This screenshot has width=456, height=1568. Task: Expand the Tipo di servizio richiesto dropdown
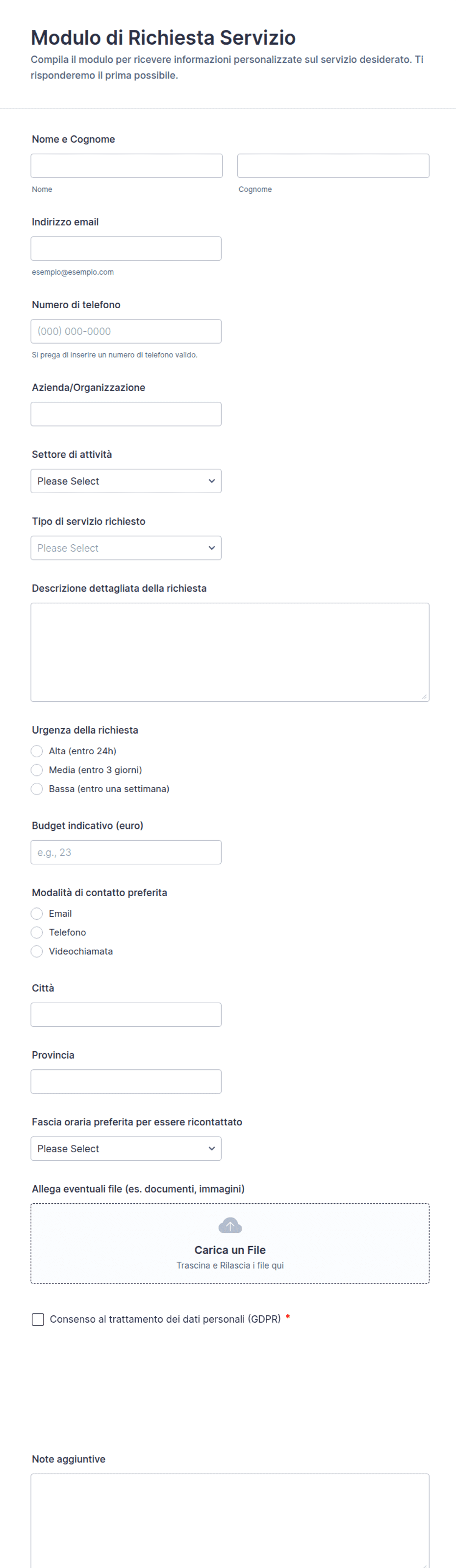126,548
